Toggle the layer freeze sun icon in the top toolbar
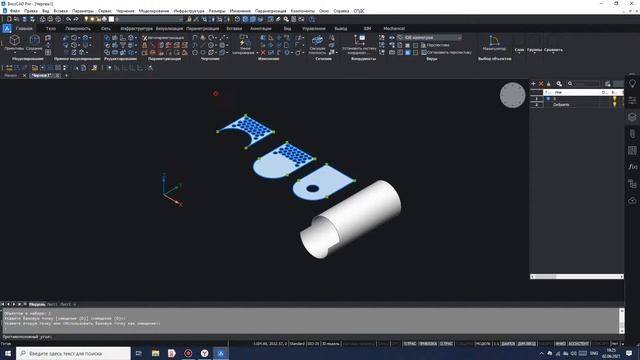Viewport: 640px width, 360px height. (92, 19)
